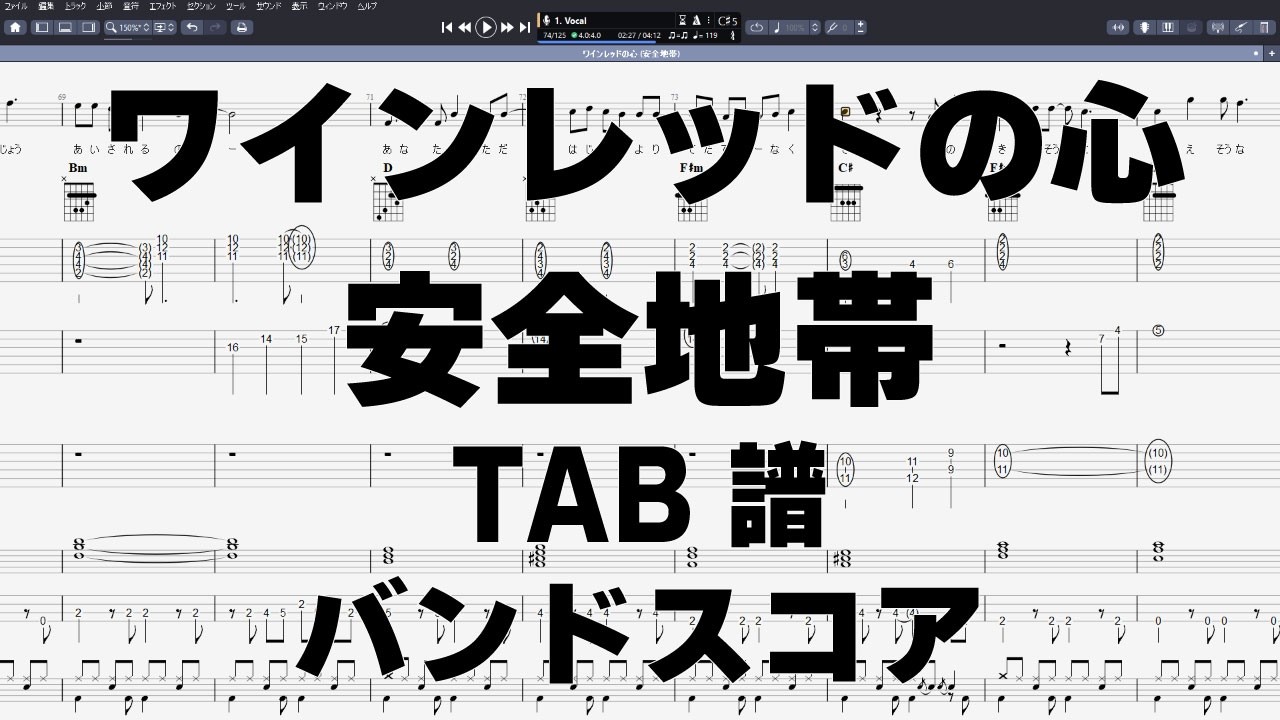Viewport: 1280px width, 720px height.
Task: Open the 小節 menu
Action: [104, 6]
